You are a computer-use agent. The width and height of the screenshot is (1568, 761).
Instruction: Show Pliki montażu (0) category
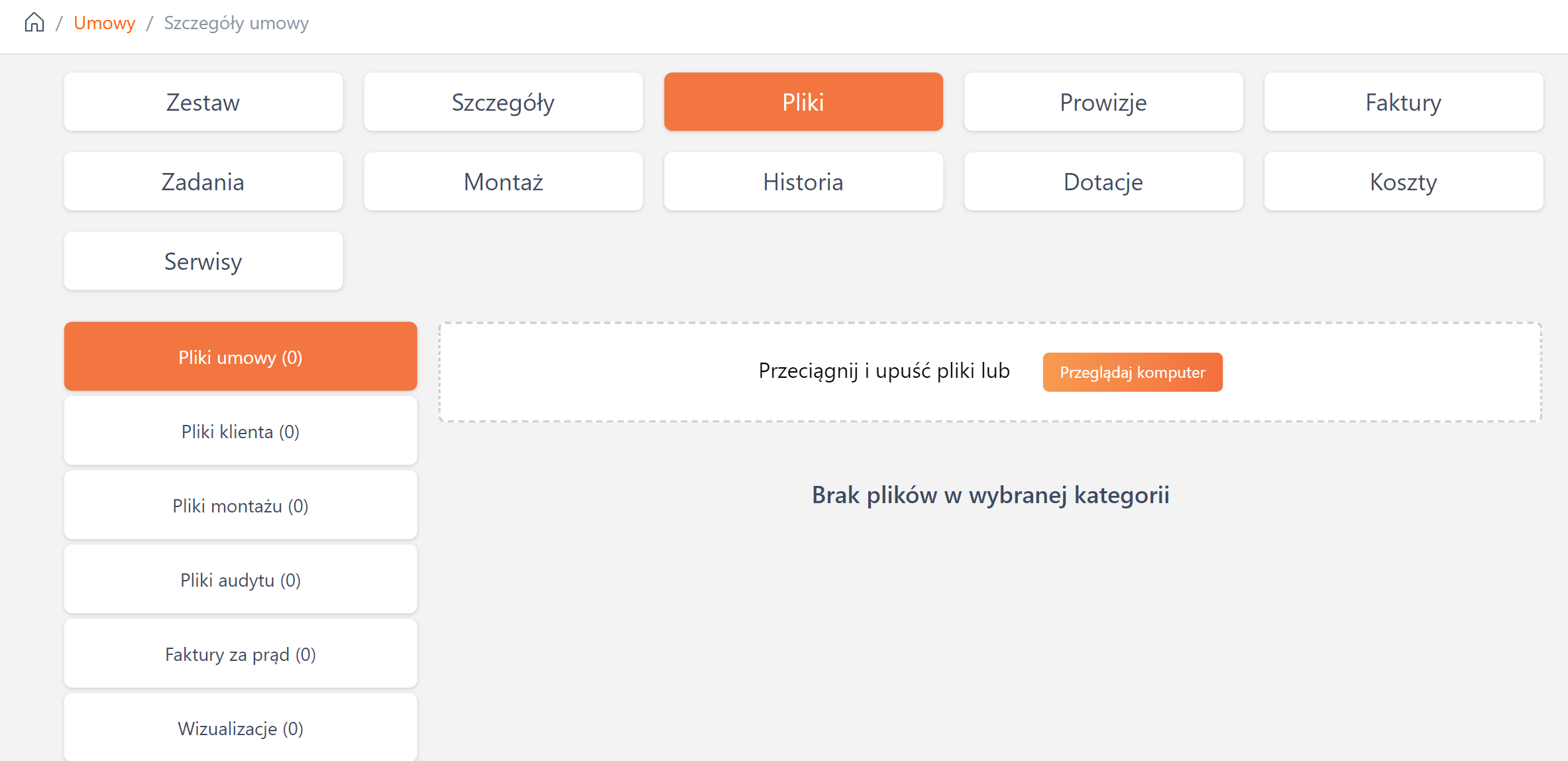241,506
